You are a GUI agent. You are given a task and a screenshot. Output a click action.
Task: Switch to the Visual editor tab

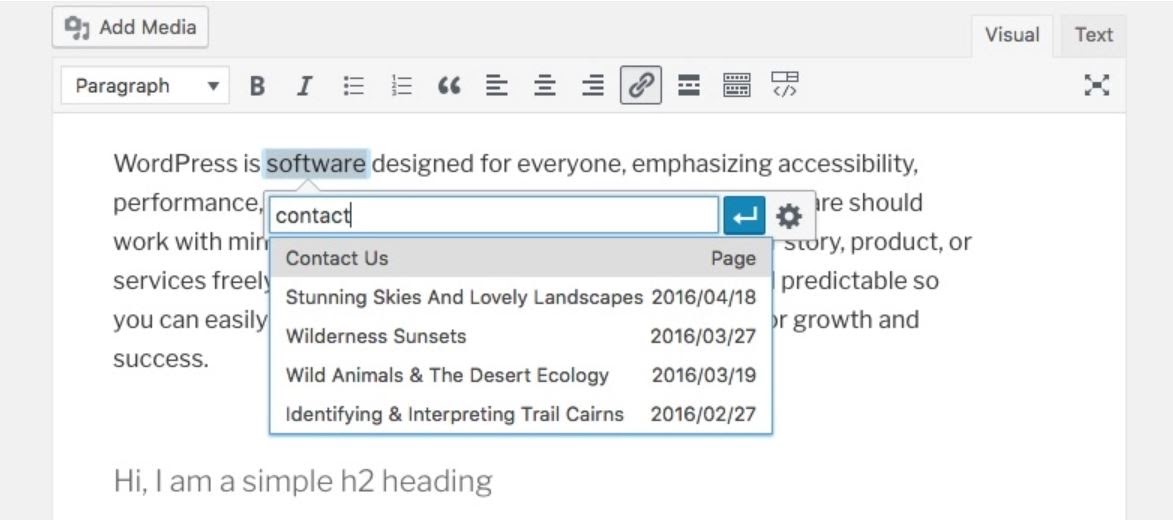[x=1011, y=35]
